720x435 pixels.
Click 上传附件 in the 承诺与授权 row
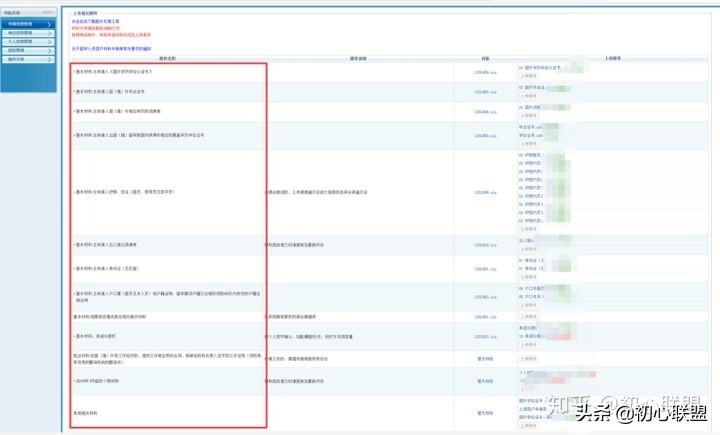click(528, 345)
